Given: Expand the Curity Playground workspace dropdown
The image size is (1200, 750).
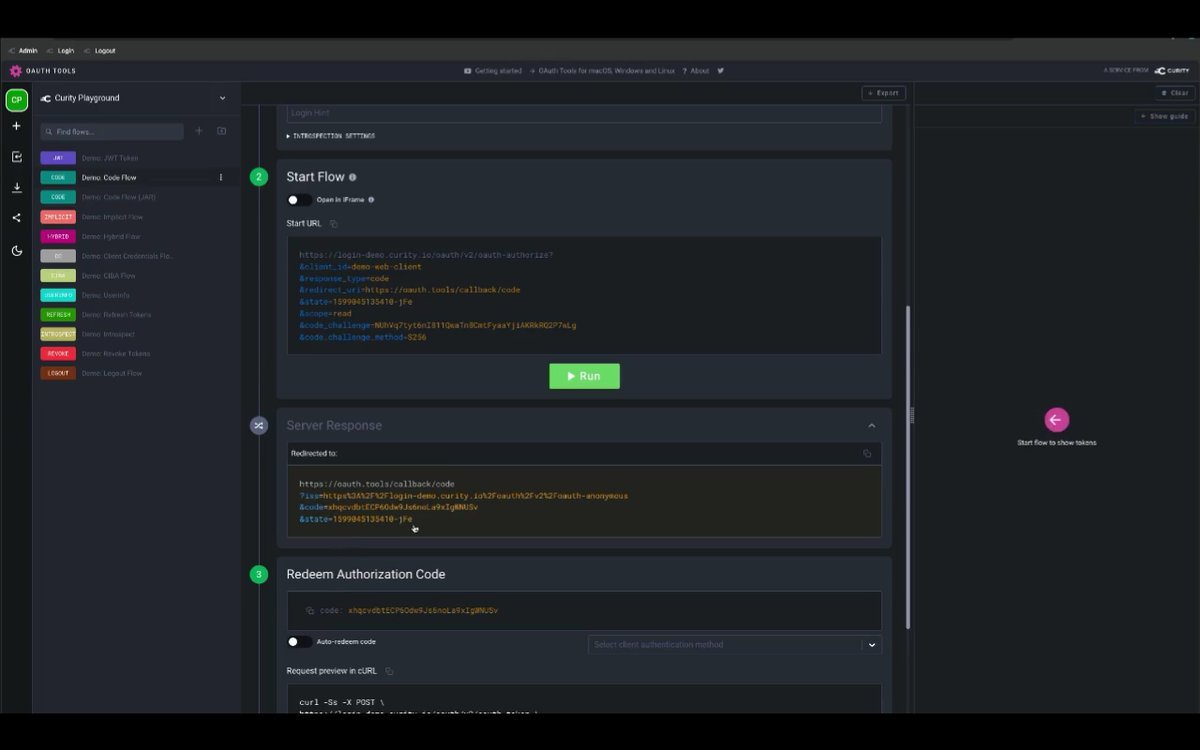Looking at the screenshot, I should point(222,98).
